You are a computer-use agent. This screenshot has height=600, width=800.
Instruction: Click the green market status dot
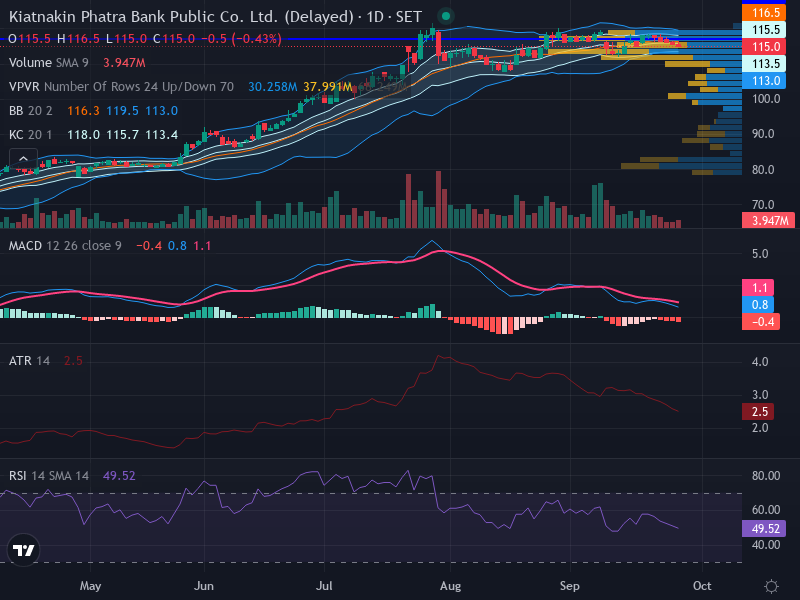[x=445, y=16]
